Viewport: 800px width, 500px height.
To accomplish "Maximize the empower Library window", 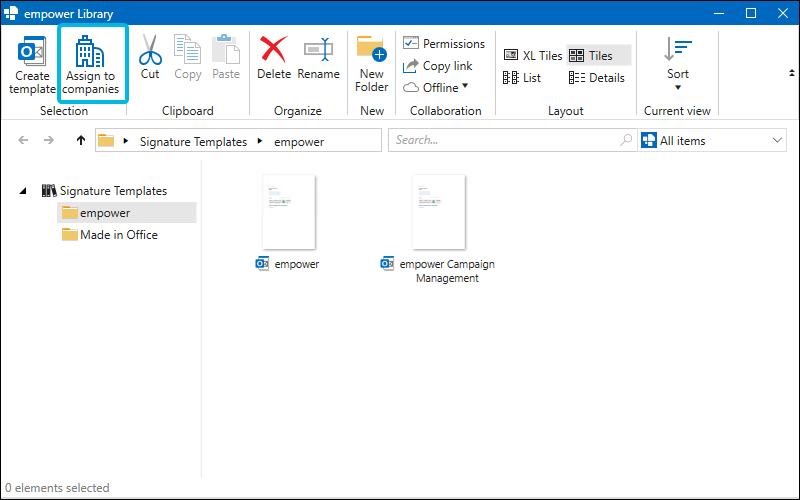I will 751,13.
